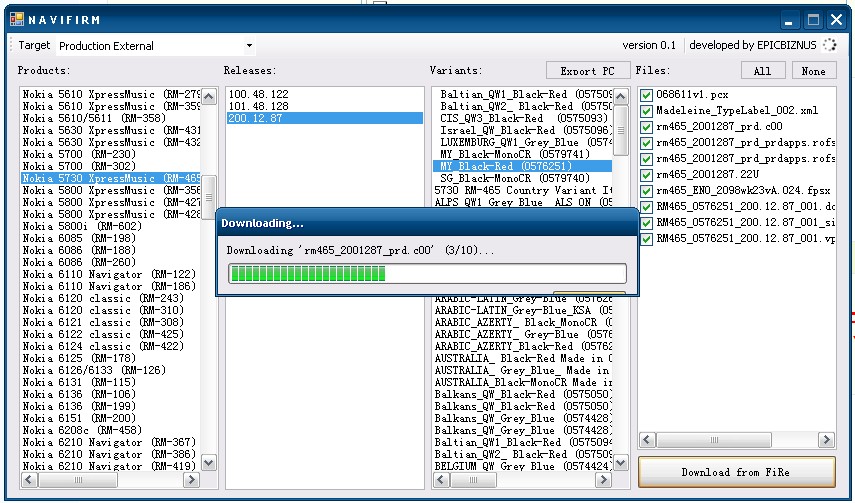Minimize the NaviFirm window
The height and width of the screenshot is (503, 855).
click(788, 21)
